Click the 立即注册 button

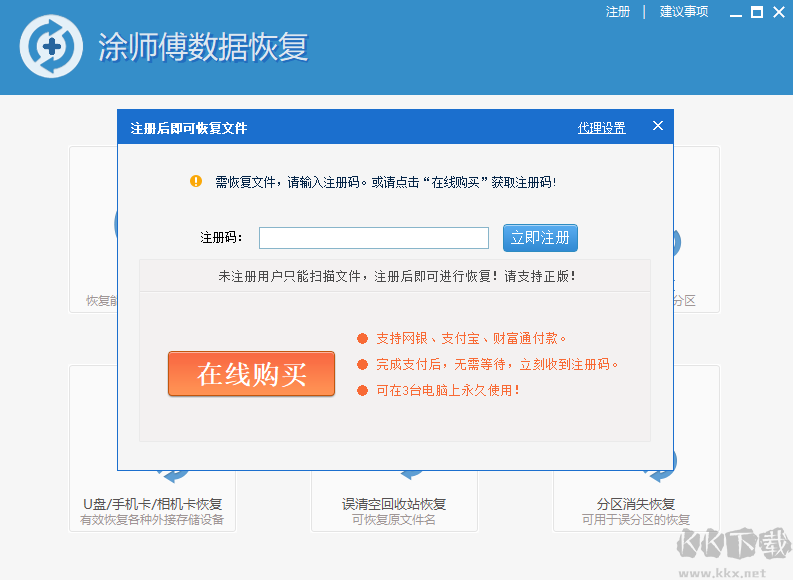pyautogui.click(x=540, y=238)
